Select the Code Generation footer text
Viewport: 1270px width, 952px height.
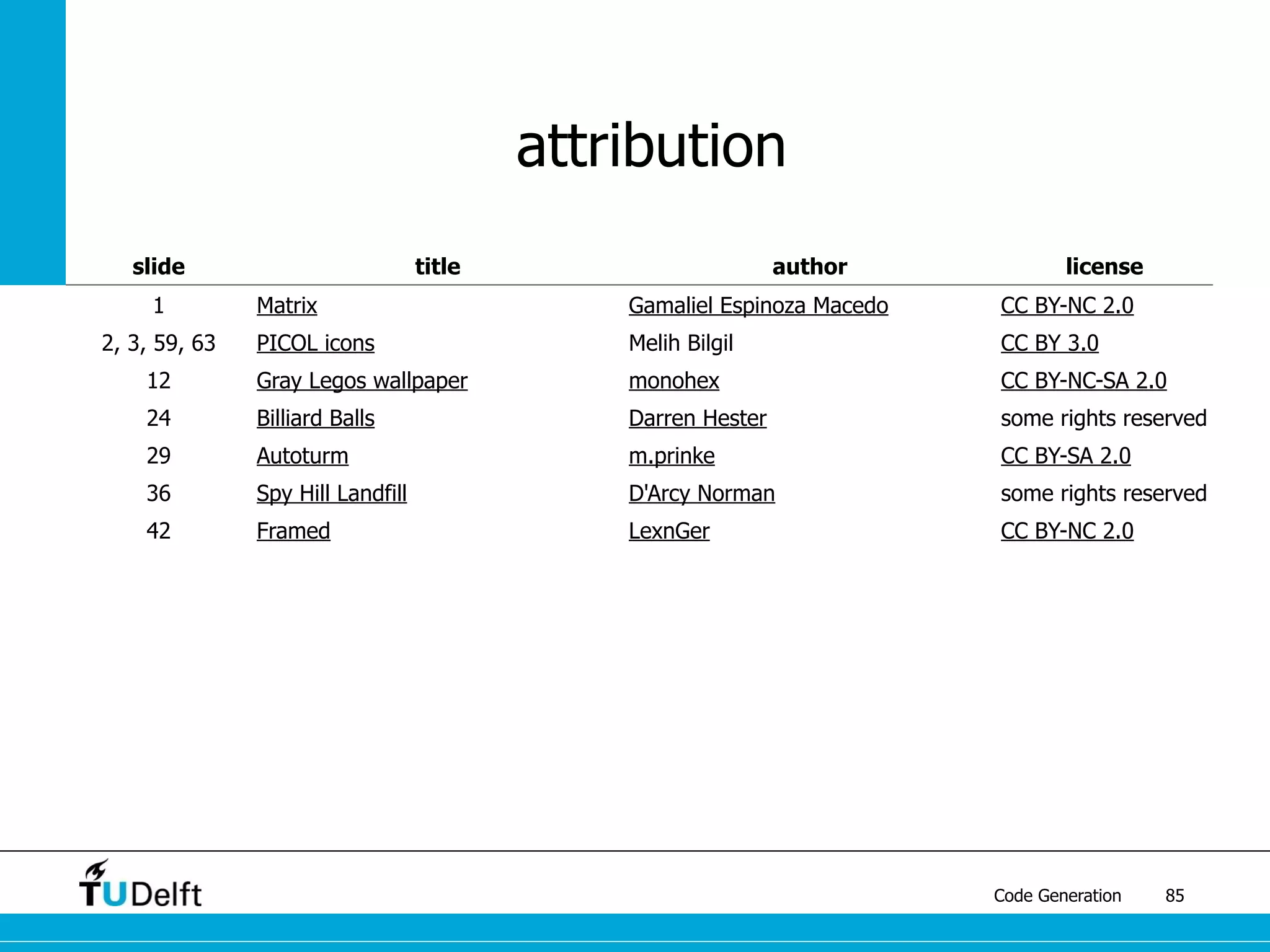[x=1057, y=896]
